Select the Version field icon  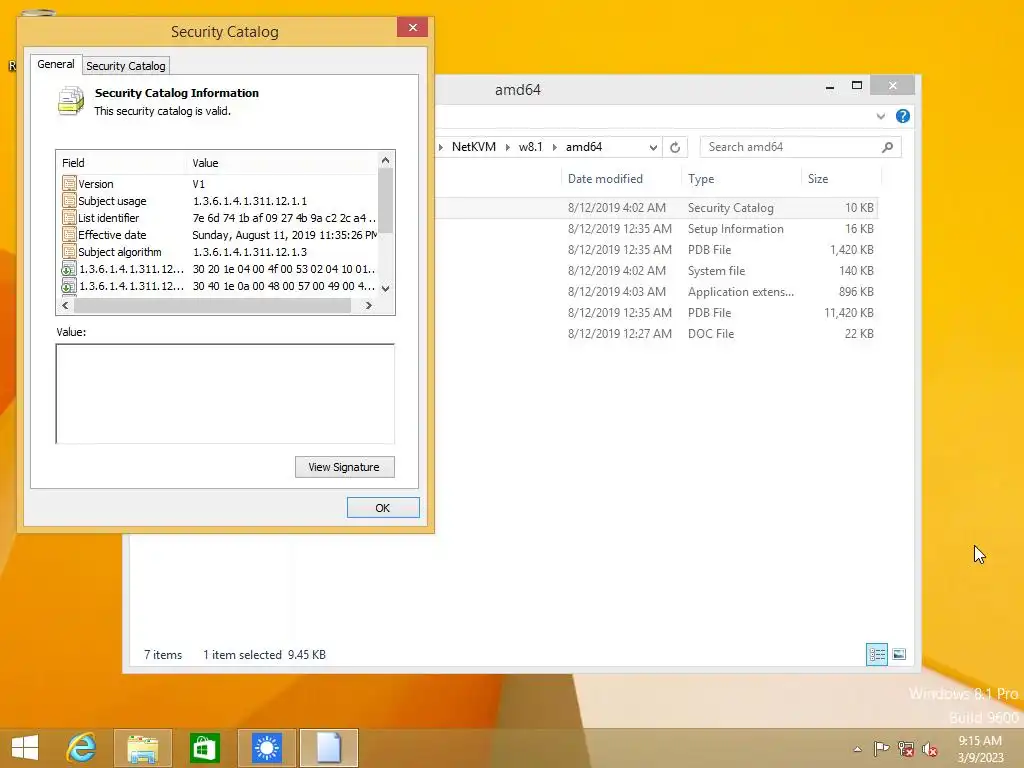pos(69,184)
